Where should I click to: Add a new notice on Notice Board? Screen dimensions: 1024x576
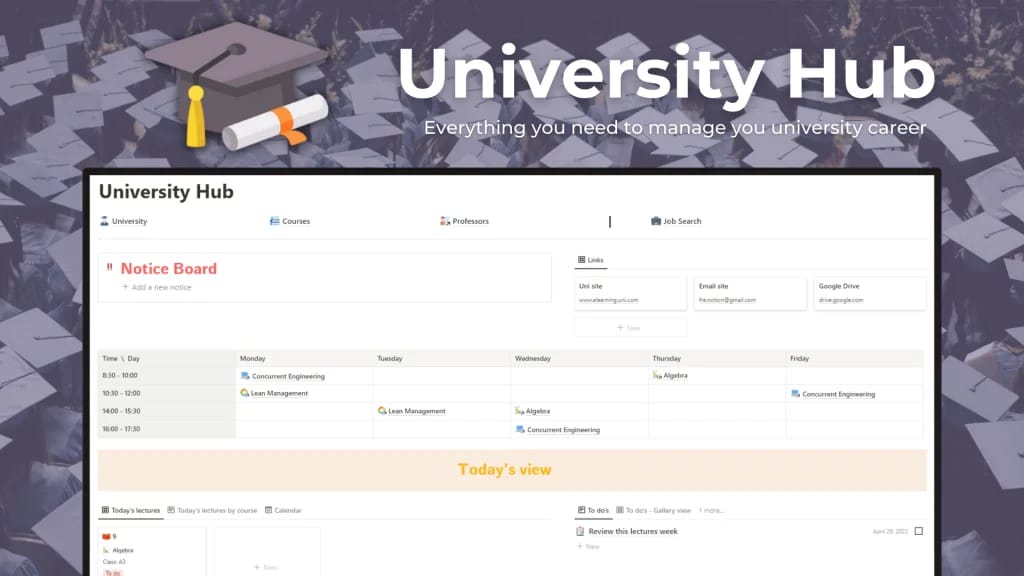coord(156,287)
